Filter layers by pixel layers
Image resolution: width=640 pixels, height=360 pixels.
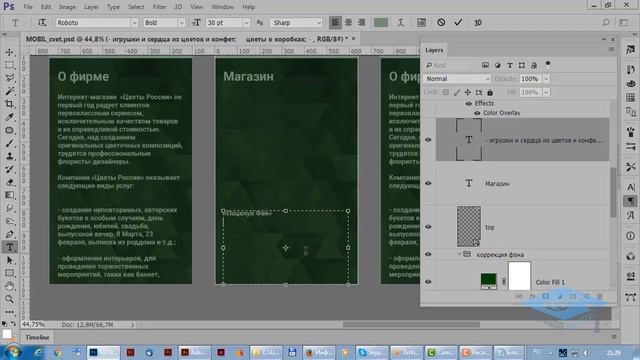tap(485, 65)
